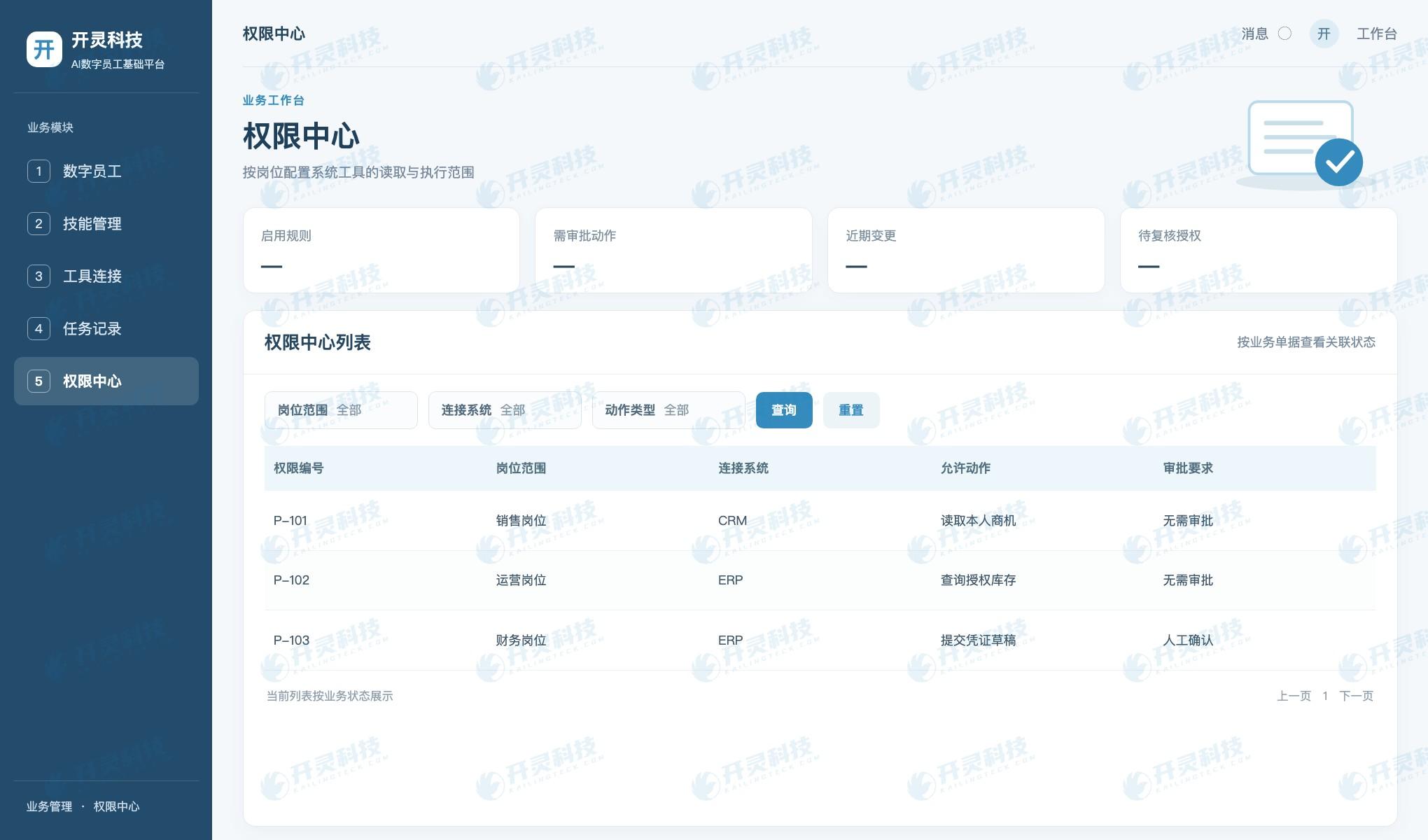This screenshot has height=840, width=1428.
Task: Click the 人工确认 approval cell
Action: [1188, 640]
